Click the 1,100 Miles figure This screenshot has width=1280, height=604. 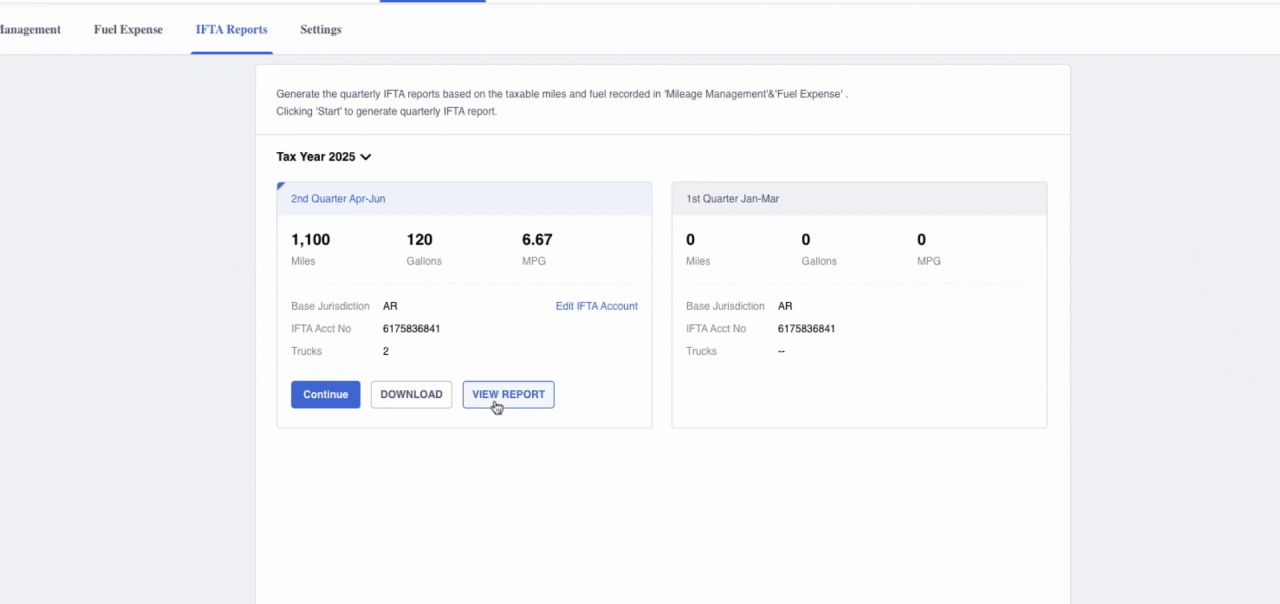(x=310, y=240)
